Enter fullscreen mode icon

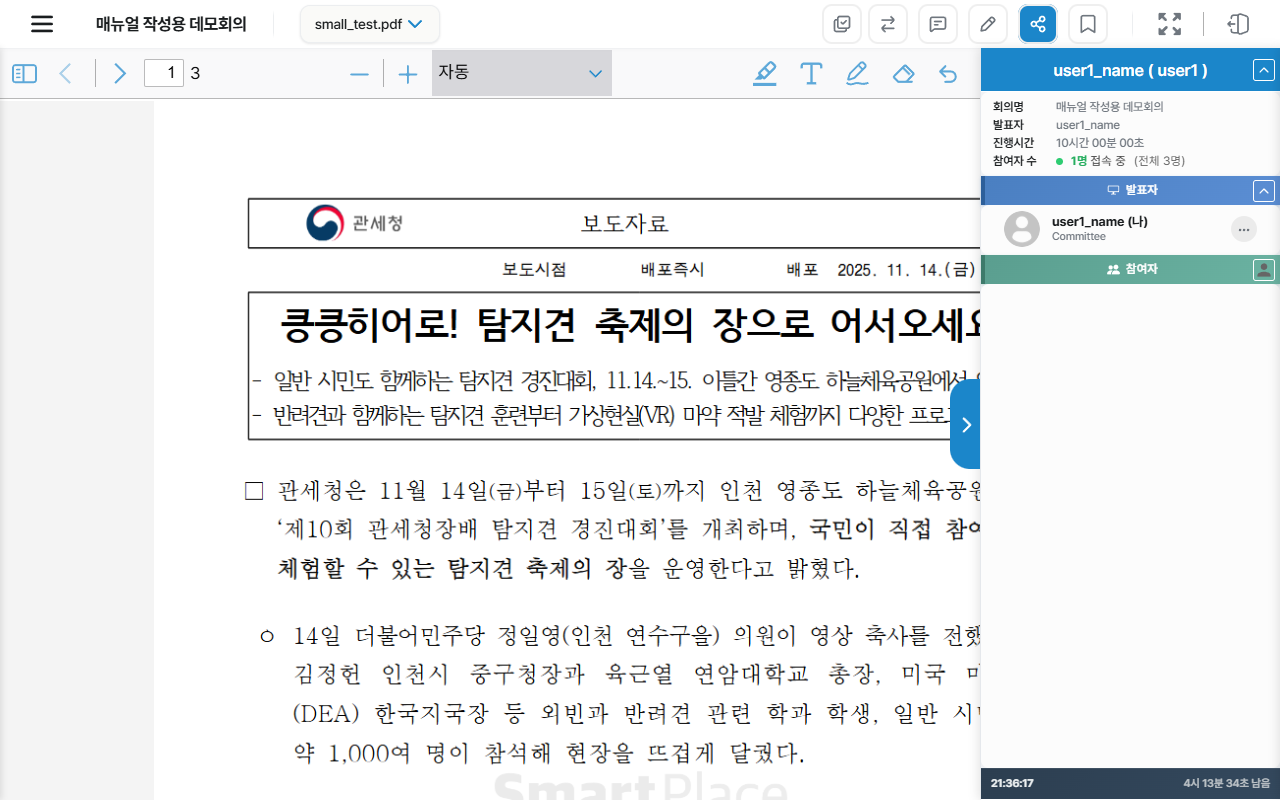coord(1169,24)
